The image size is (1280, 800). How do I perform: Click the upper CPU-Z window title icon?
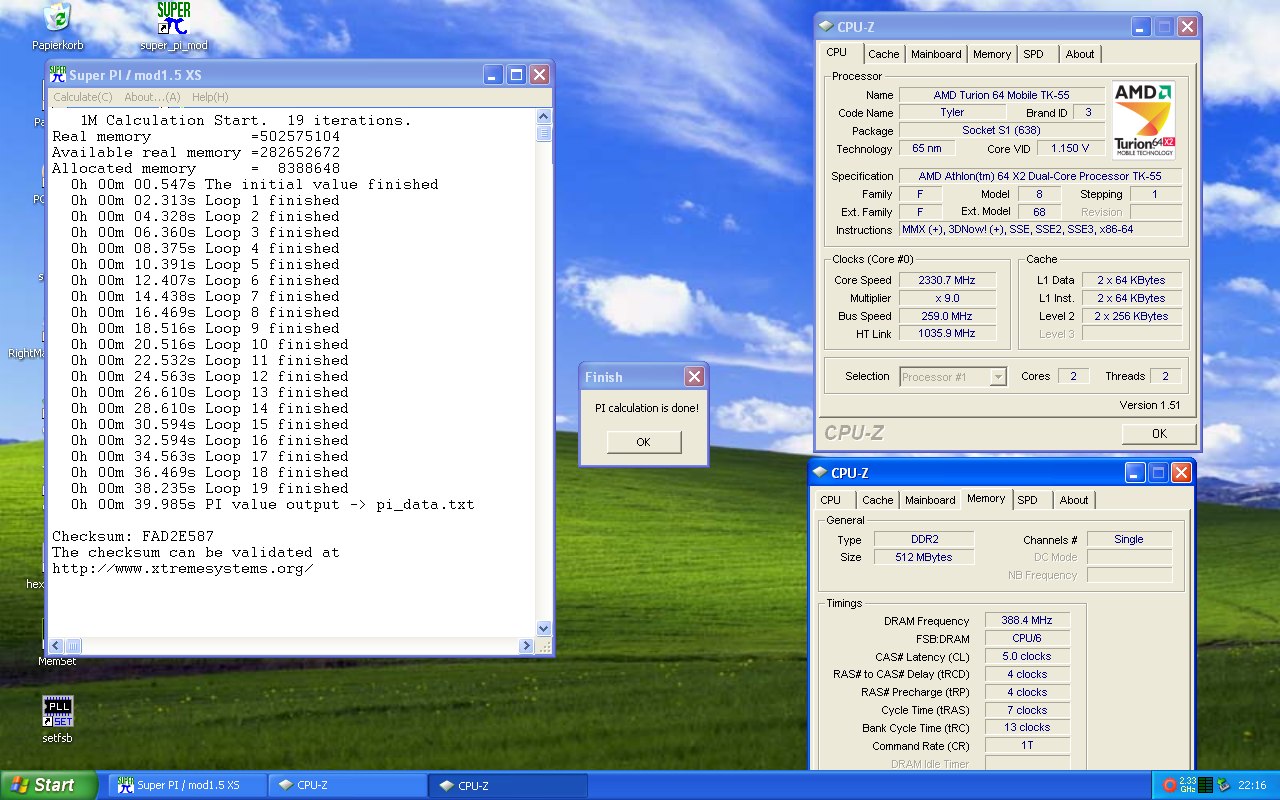[x=826, y=27]
